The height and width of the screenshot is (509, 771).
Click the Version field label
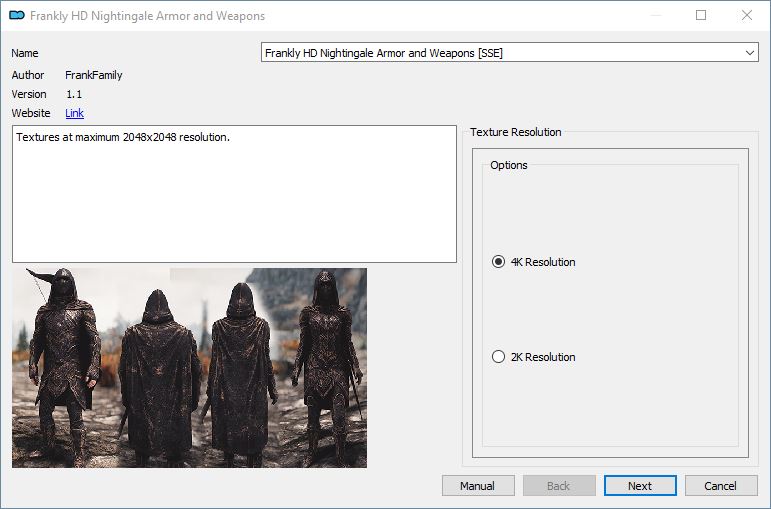pos(29,94)
